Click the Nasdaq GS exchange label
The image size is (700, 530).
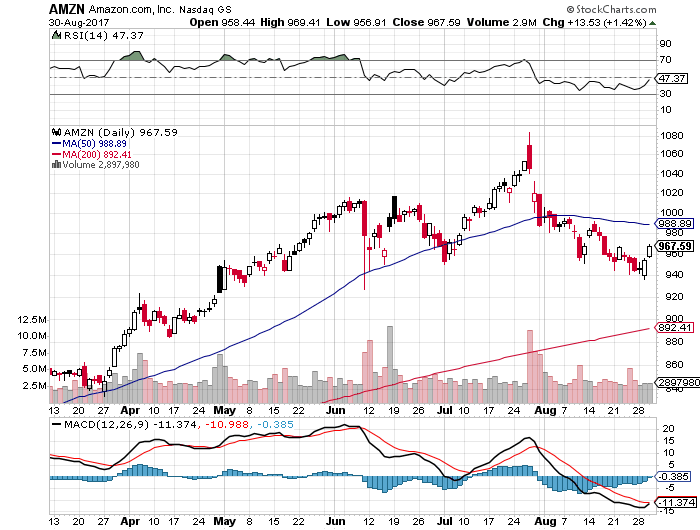pyautogui.click(x=206, y=9)
